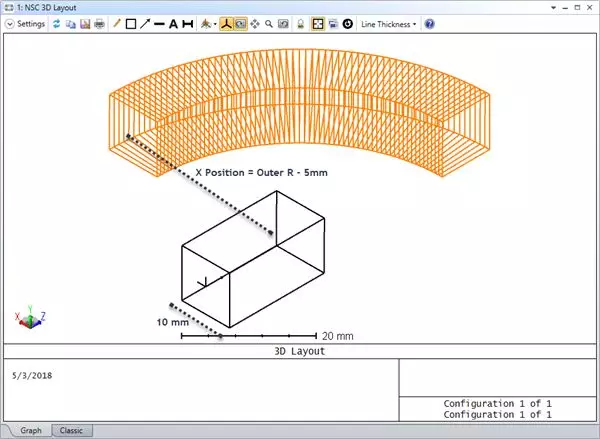The width and height of the screenshot is (600, 439).
Task: Click the zoom magnifier icon
Action: pos(269,23)
